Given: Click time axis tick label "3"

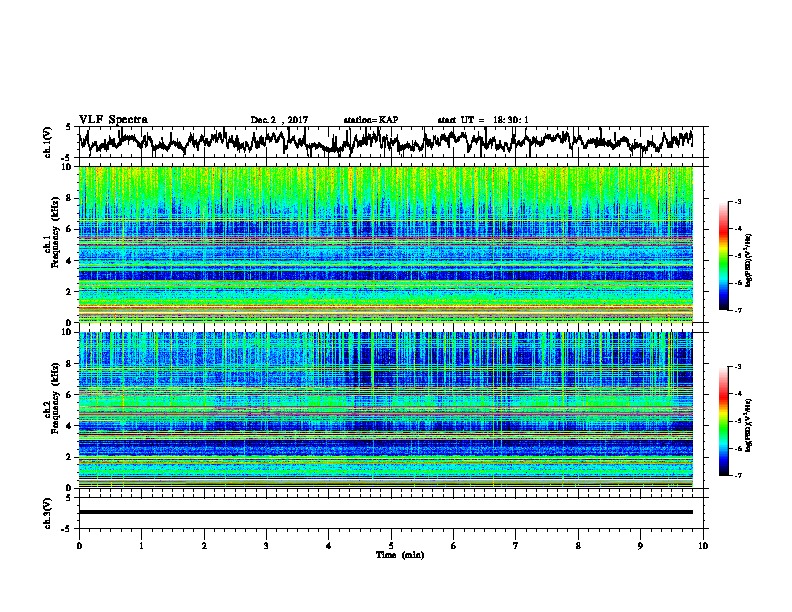Looking at the screenshot, I should [x=266, y=546].
